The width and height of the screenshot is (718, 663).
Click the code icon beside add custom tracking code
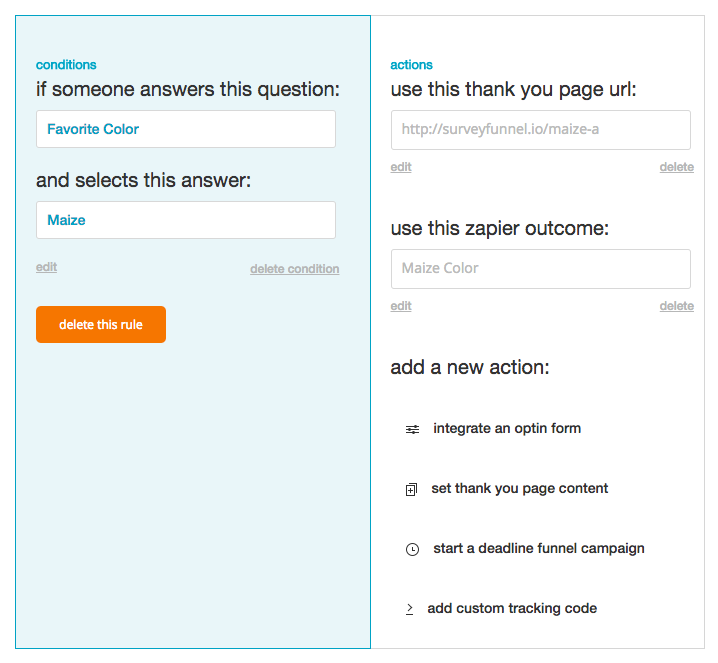[410, 609]
